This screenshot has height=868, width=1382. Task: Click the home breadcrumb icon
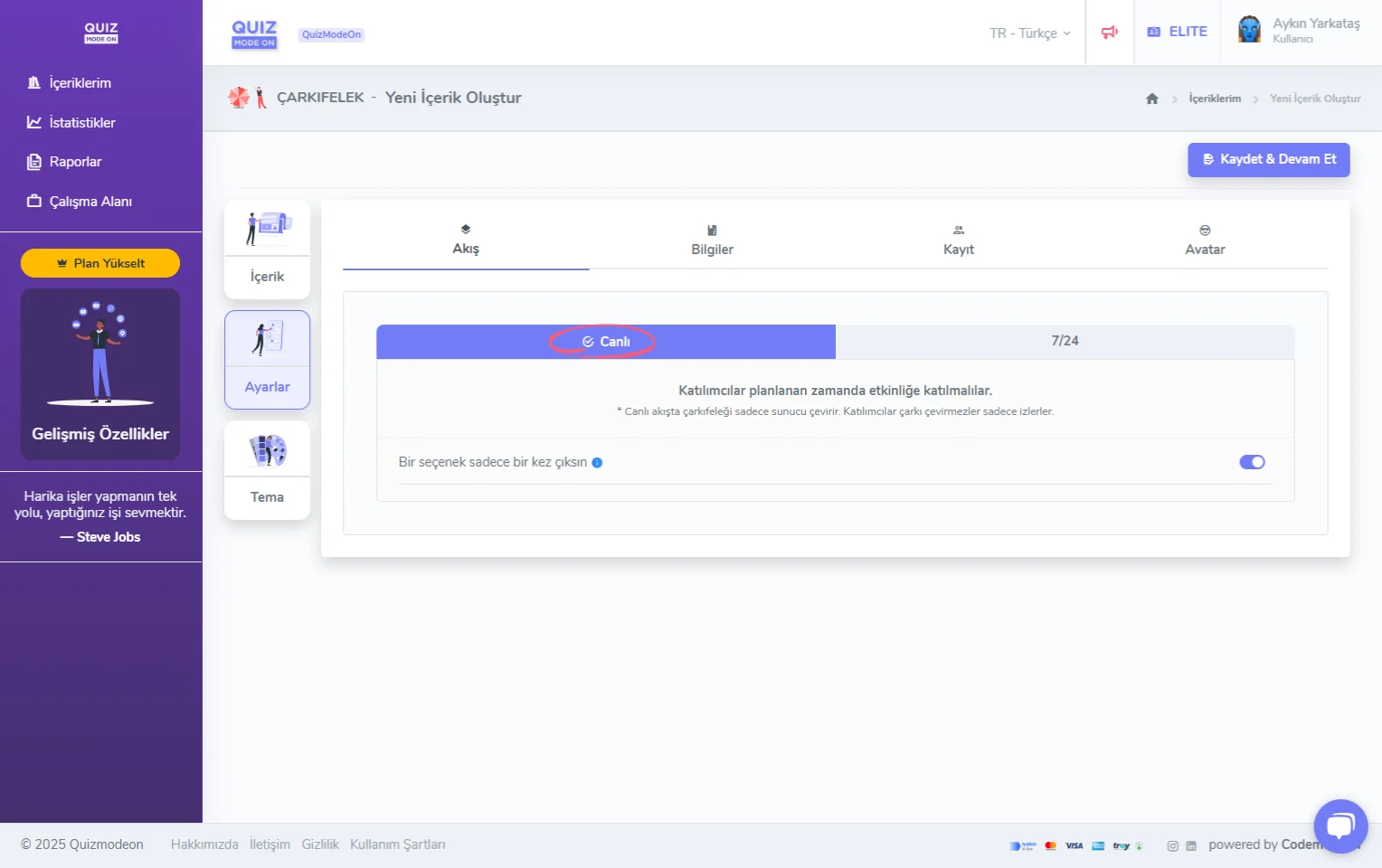[x=1151, y=99]
